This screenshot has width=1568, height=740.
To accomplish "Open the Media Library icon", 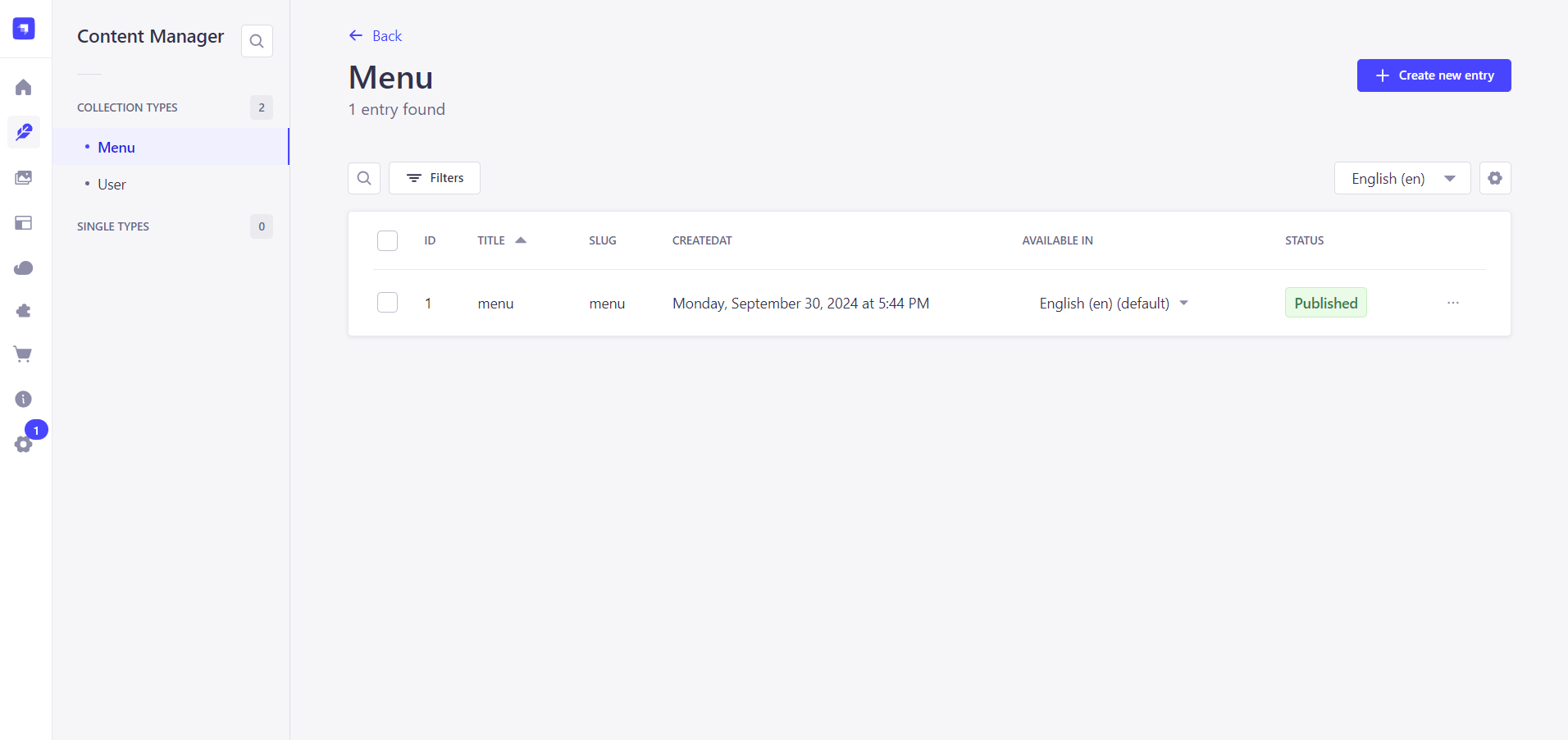I will pyautogui.click(x=24, y=178).
